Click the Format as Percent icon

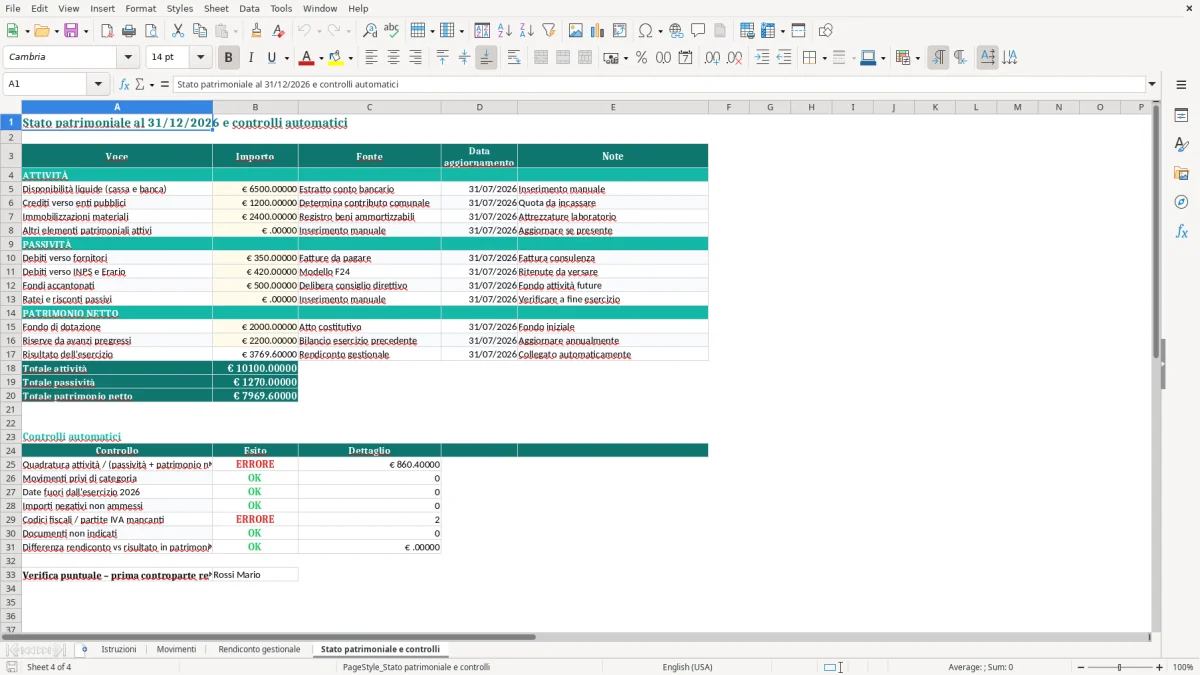(x=641, y=58)
